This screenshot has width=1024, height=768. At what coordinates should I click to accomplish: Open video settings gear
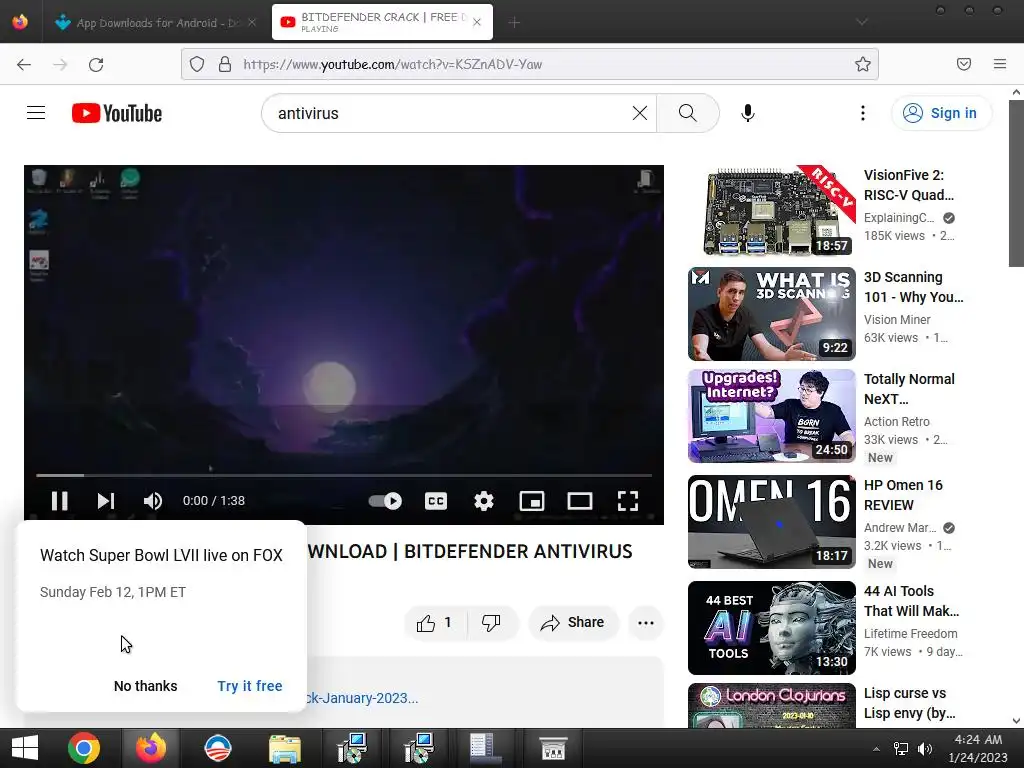pyautogui.click(x=483, y=501)
